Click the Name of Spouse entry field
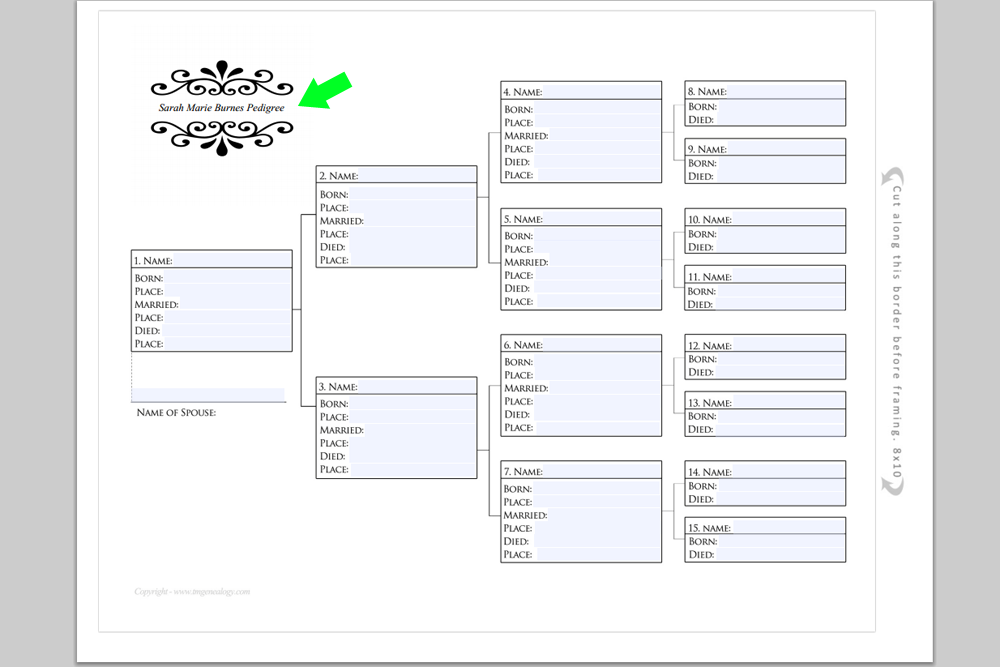Image resolution: width=1000 pixels, height=667 pixels. (x=208, y=395)
